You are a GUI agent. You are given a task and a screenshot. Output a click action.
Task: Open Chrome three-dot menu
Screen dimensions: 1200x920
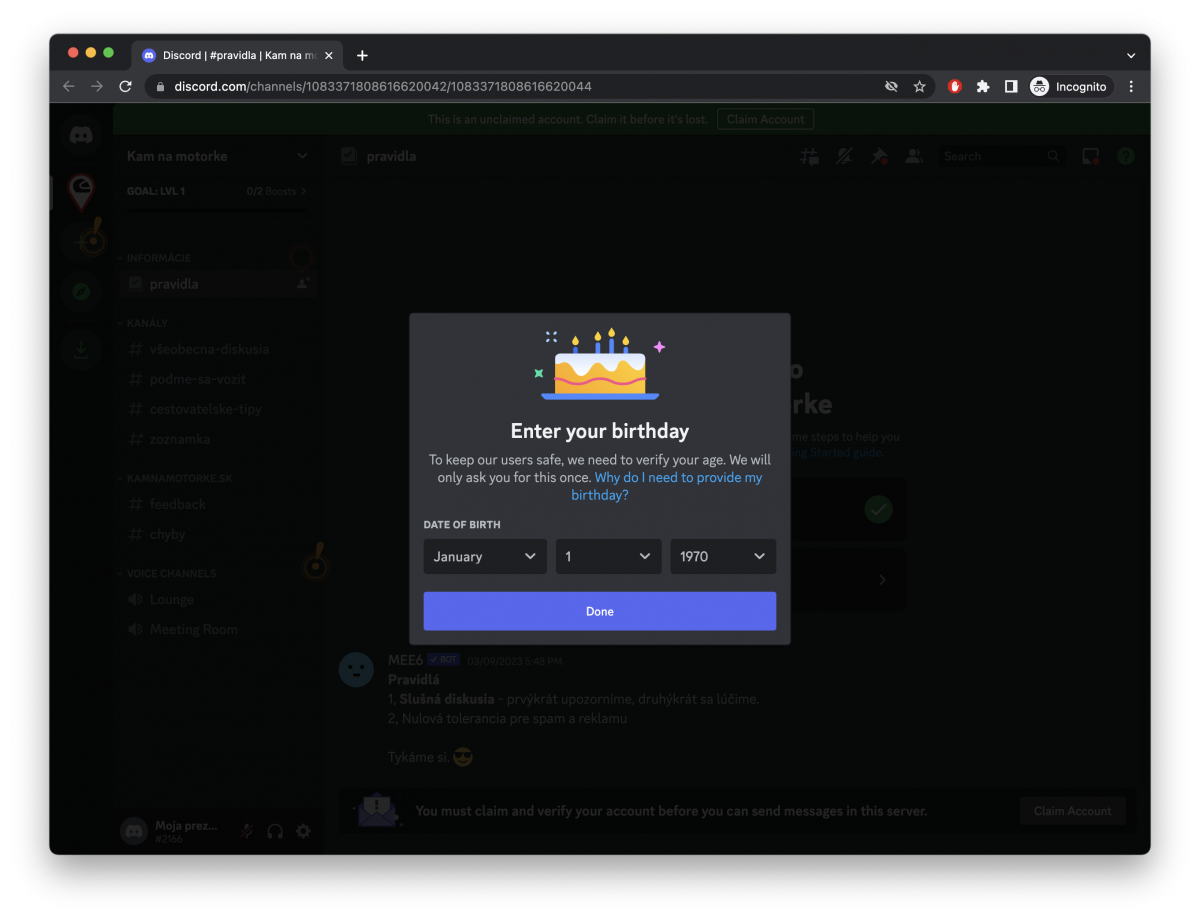point(1131,87)
